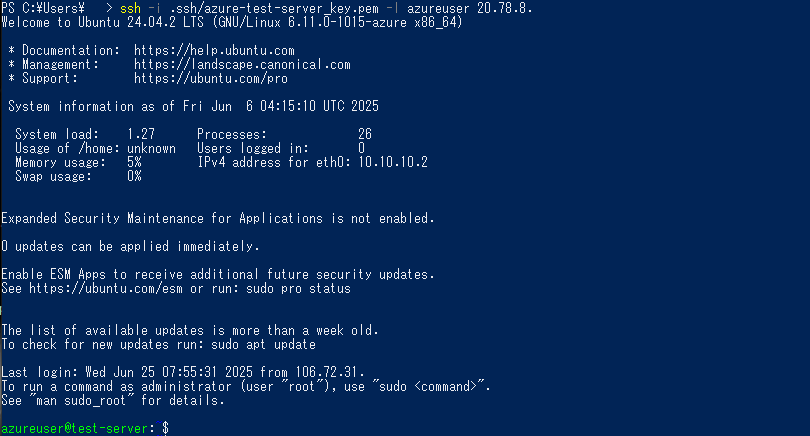Image resolution: width=810 pixels, height=436 pixels.
Task: Click the 10.10.10.2 IPv4 address
Action: coord(393,162)
